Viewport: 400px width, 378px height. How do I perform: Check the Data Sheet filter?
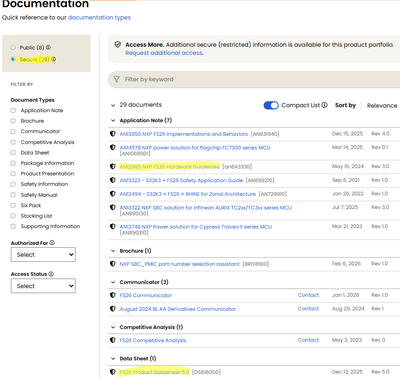pyautogui.click(x=13, y=153)
